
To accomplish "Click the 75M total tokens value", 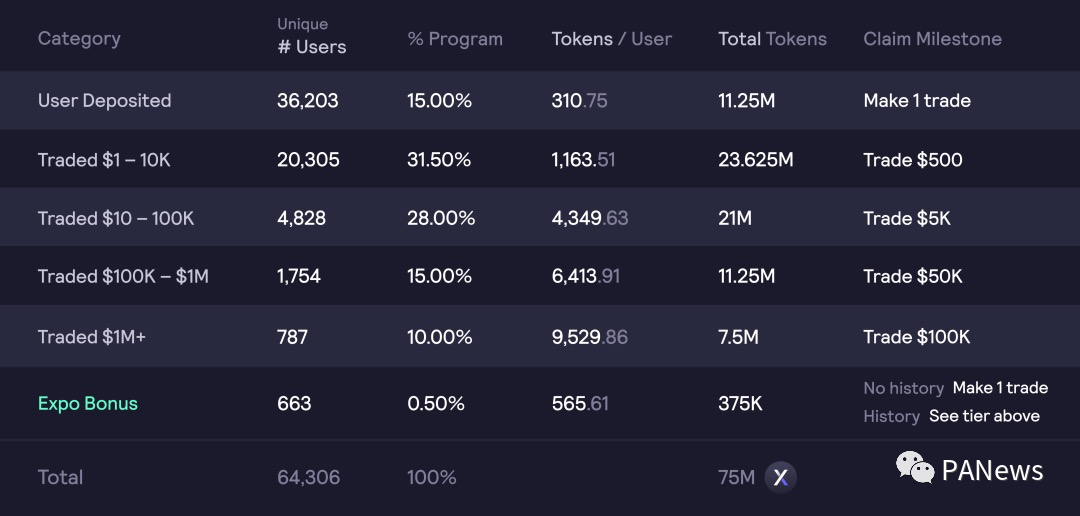I will [736, 477].
